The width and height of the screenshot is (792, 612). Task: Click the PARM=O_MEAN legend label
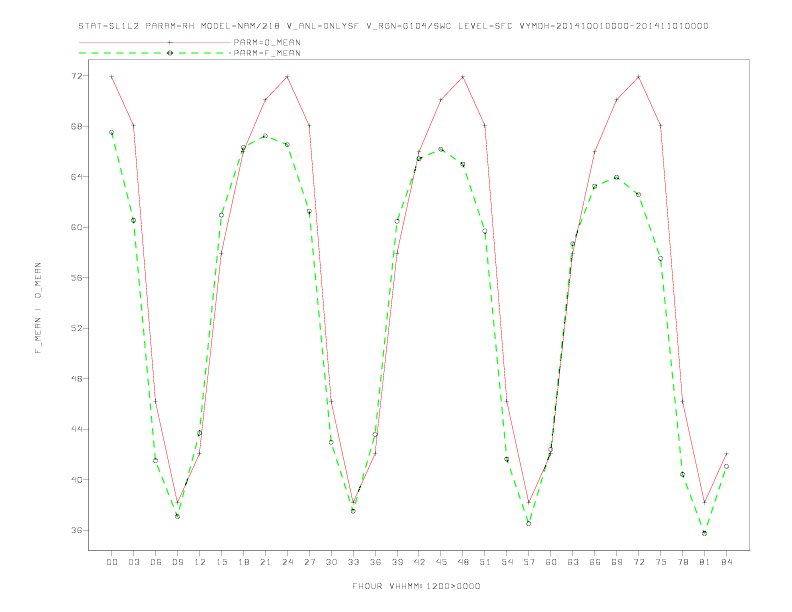[x=267, y=42]
